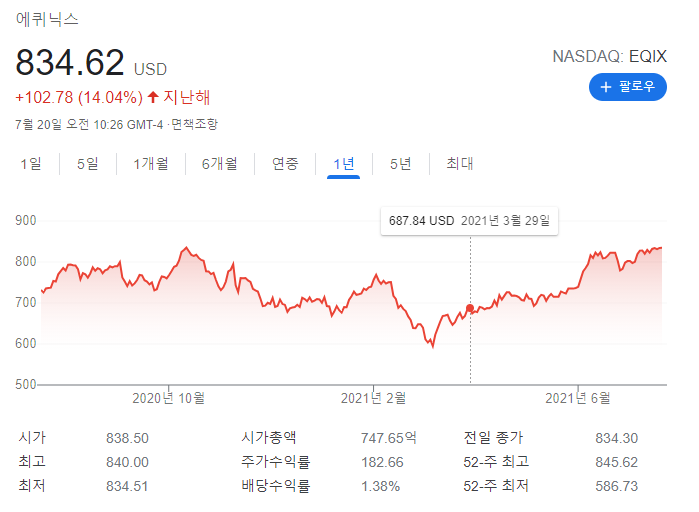Viewport: 699px width, 512px height.
Task: Click the 834.62 price value
Action: click(70, 62)
